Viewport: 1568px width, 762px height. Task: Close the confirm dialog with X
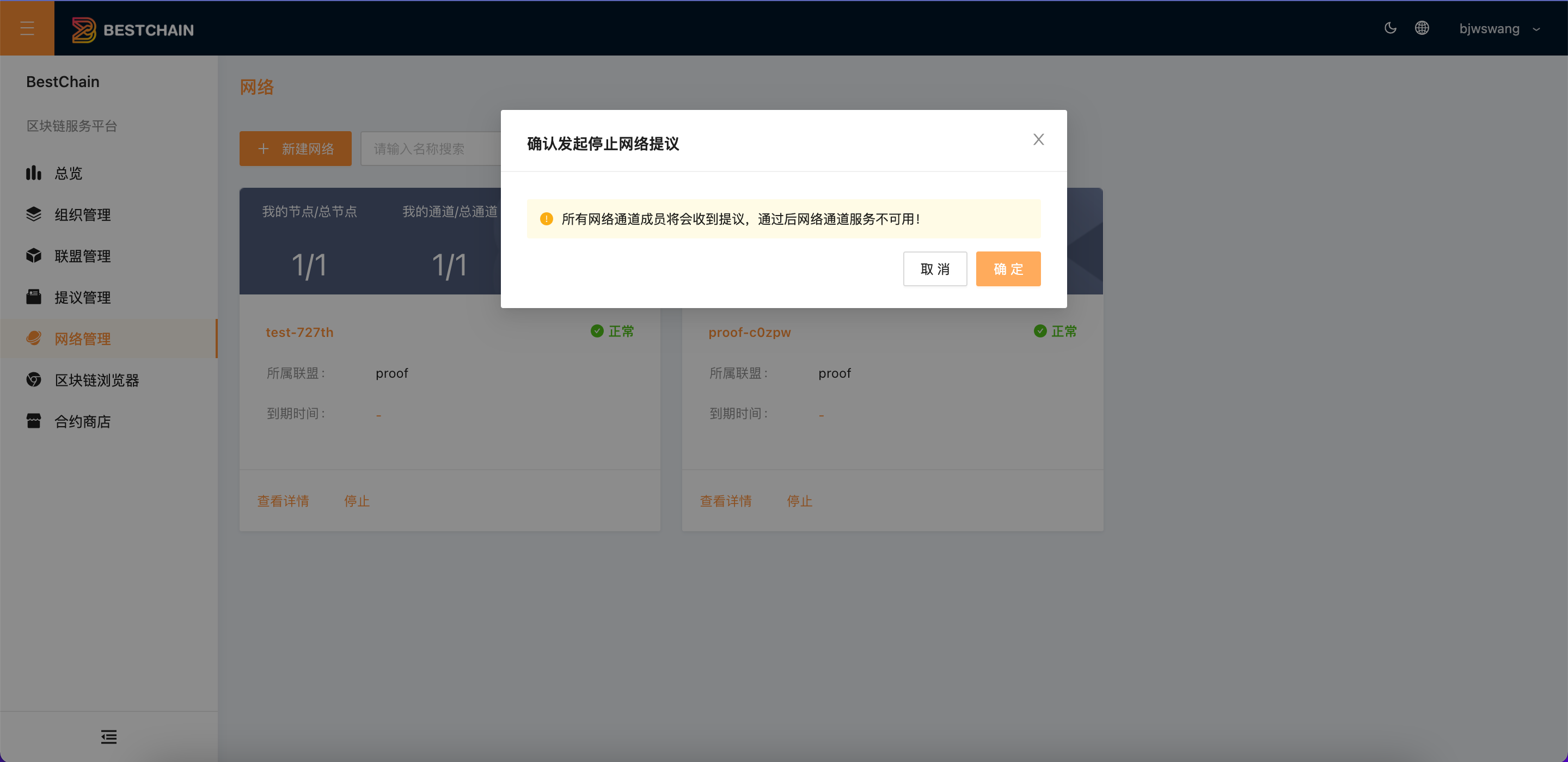click(x=1038, y=140)
